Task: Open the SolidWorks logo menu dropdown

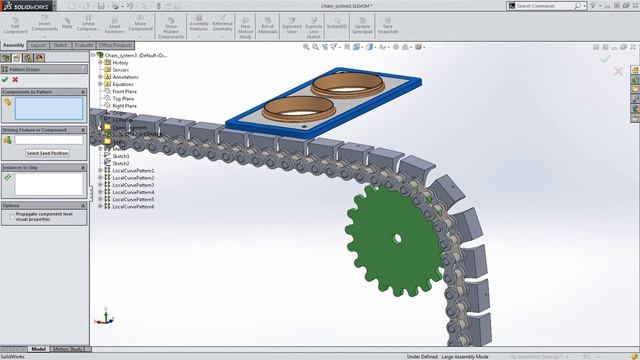Action: pos(54,6)
